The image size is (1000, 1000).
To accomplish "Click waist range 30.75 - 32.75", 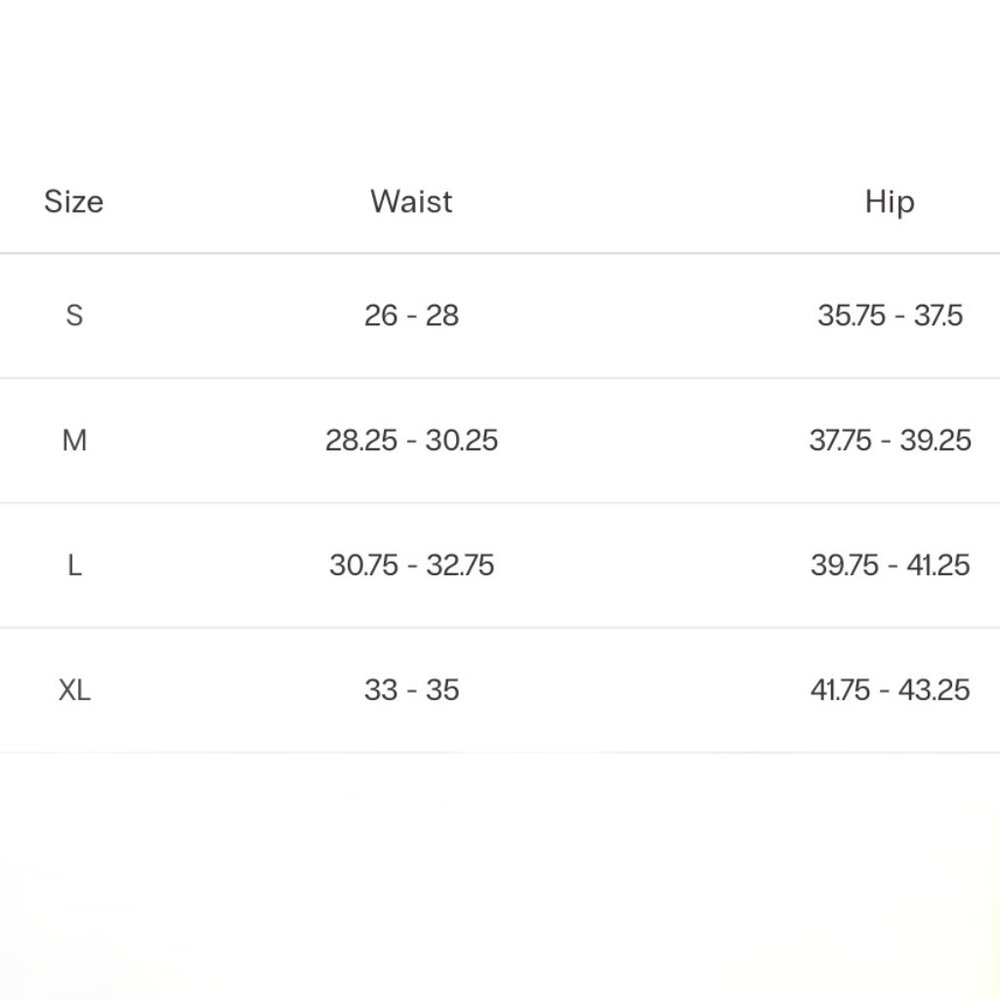I will pyautogui.click(x=411, y=565).
